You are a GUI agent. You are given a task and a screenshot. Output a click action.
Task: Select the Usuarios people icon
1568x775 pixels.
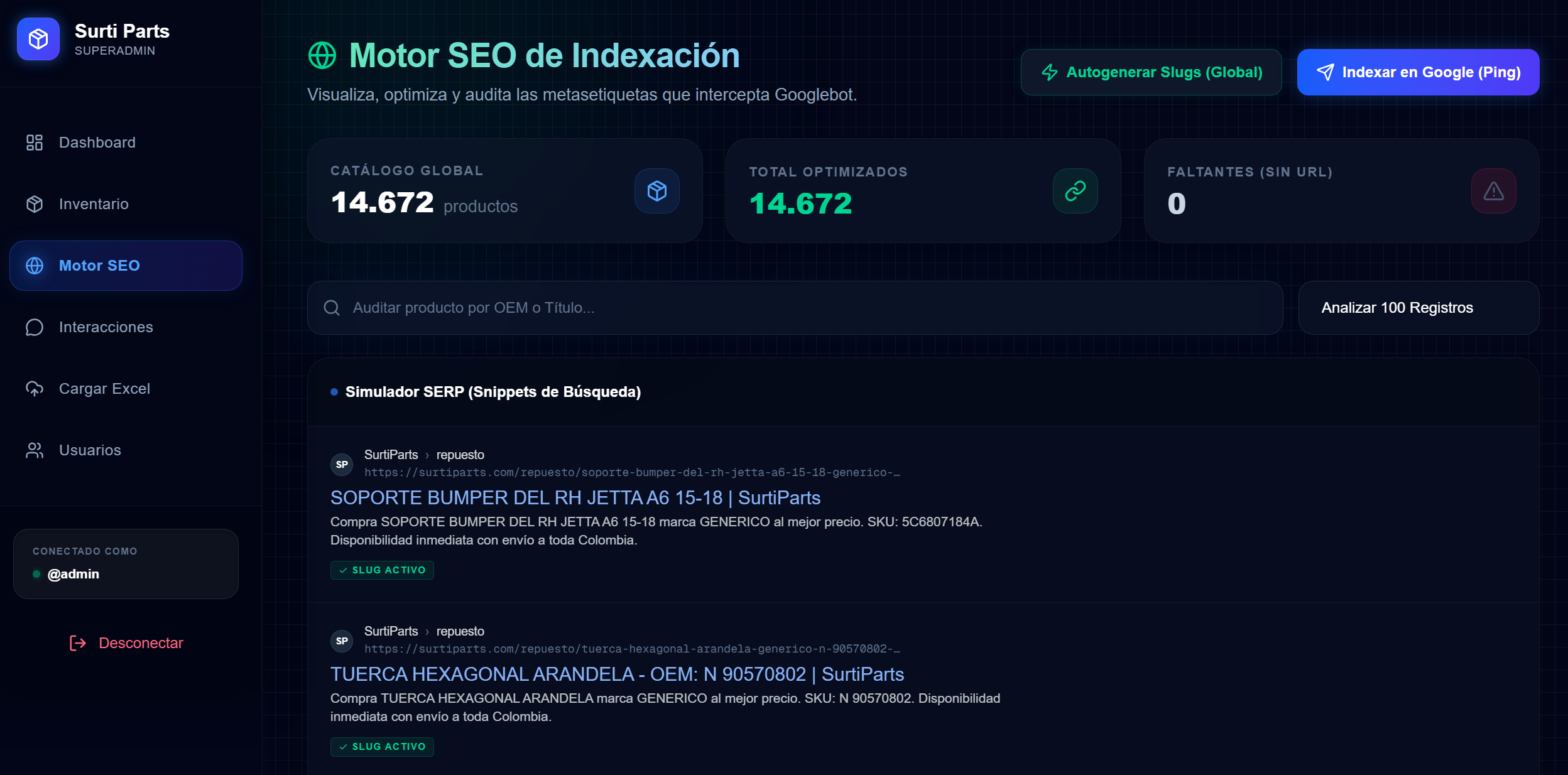point(35,450)
